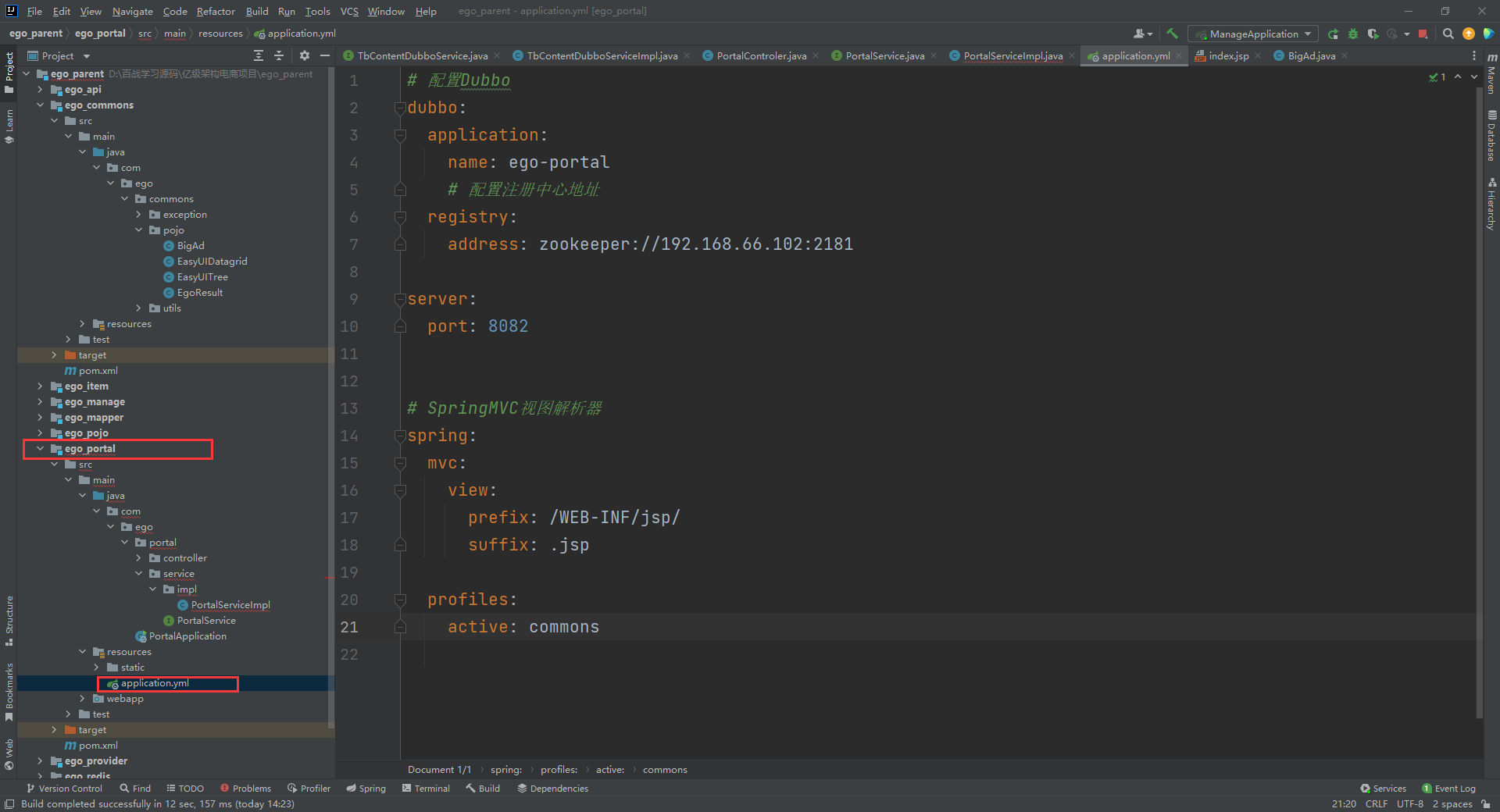This screenshot has width=1500, height=812.
Task: Expand the exception package
Action: 138,215
